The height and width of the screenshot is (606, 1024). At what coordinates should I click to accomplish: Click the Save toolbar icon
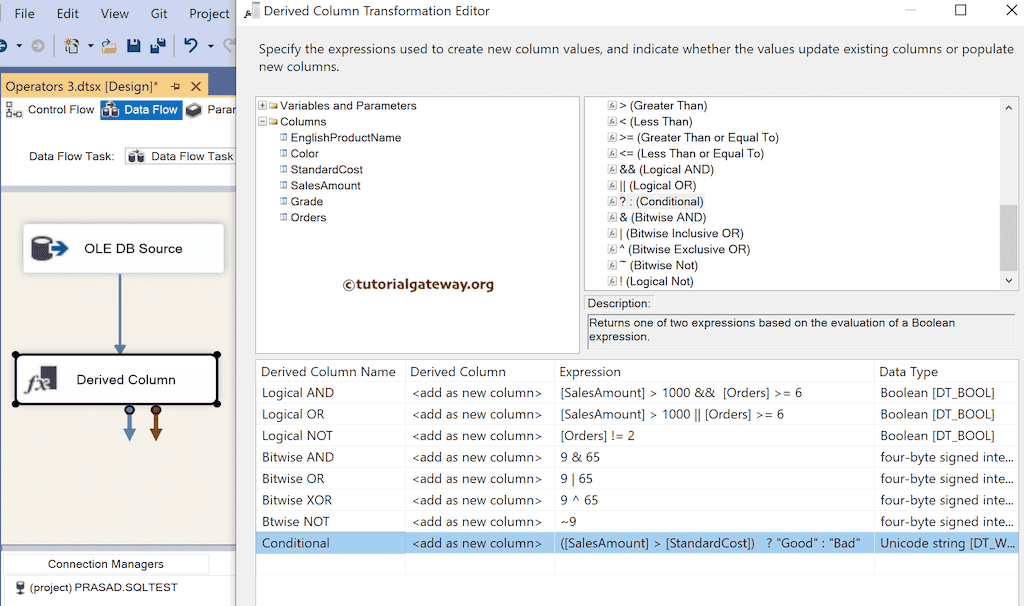[x=135, y=45]
